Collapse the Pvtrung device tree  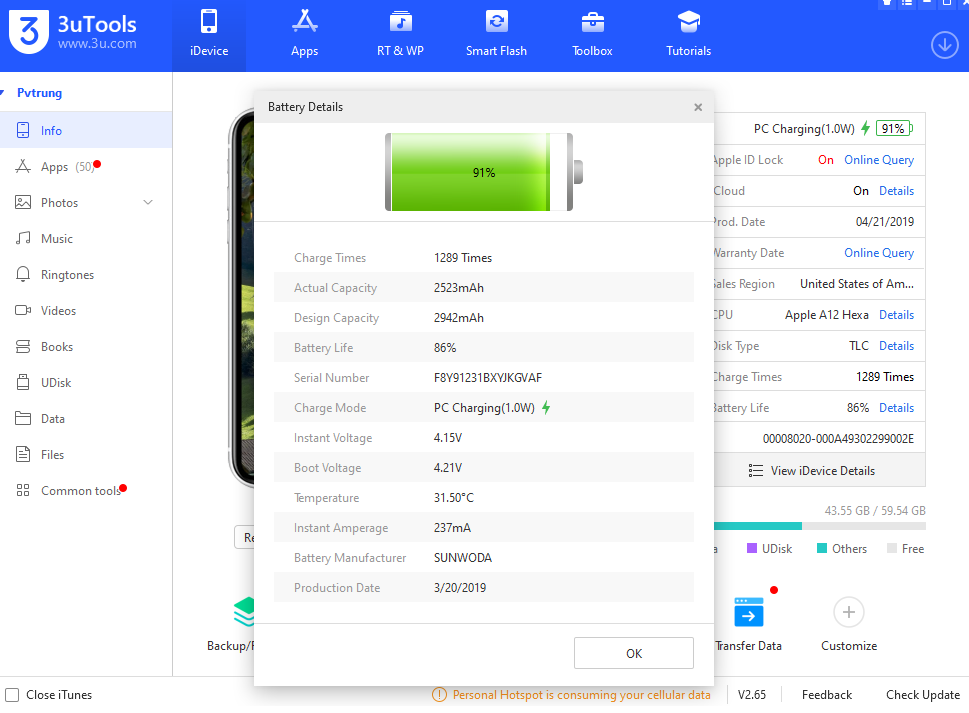click(x=2, y=93)
